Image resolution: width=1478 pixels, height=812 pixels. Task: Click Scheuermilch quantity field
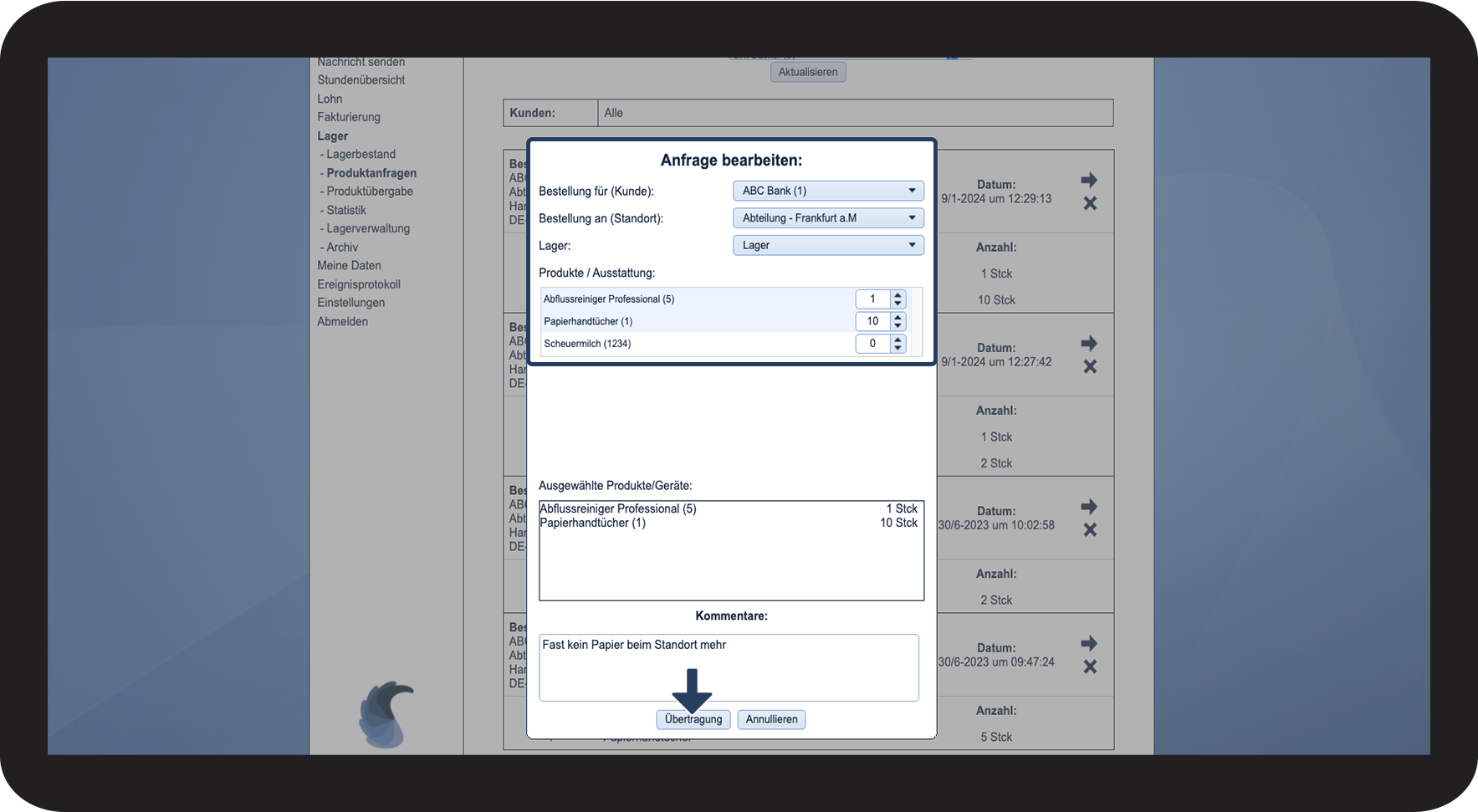pos(872,344)
